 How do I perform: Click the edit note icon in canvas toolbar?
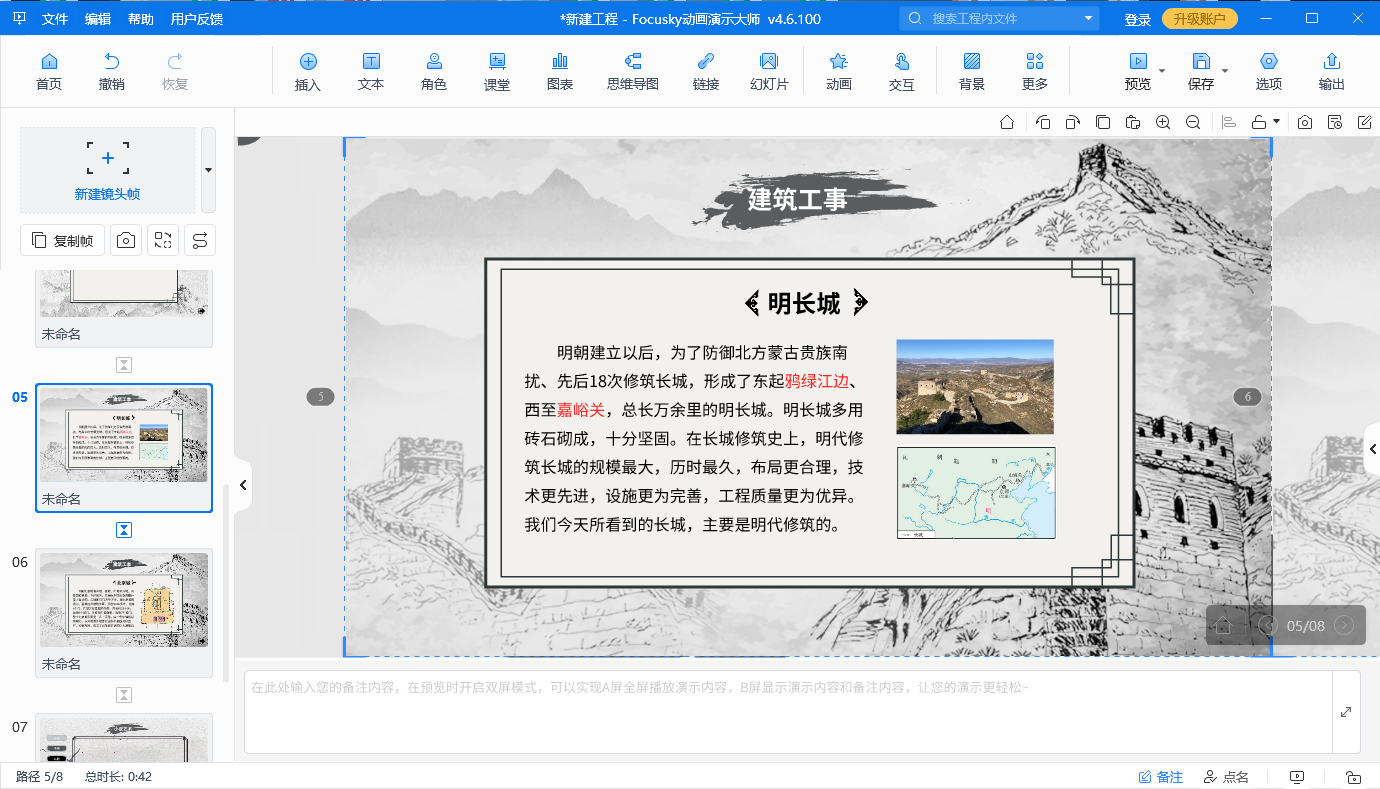1365,122
